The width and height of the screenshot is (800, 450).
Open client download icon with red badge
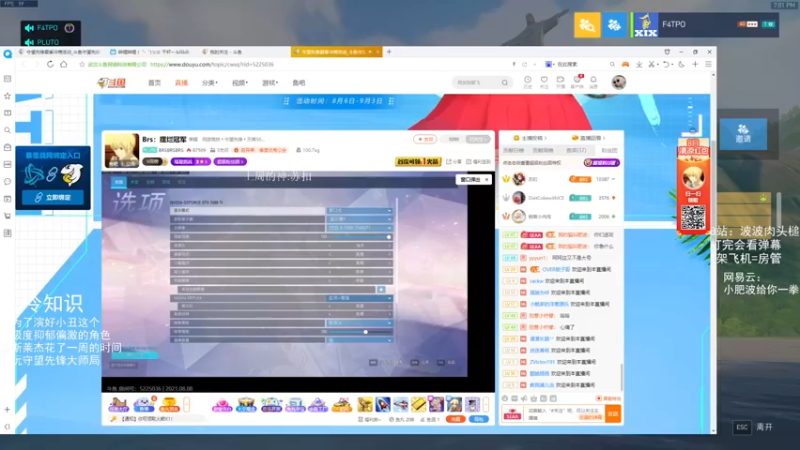pos(577,80)
